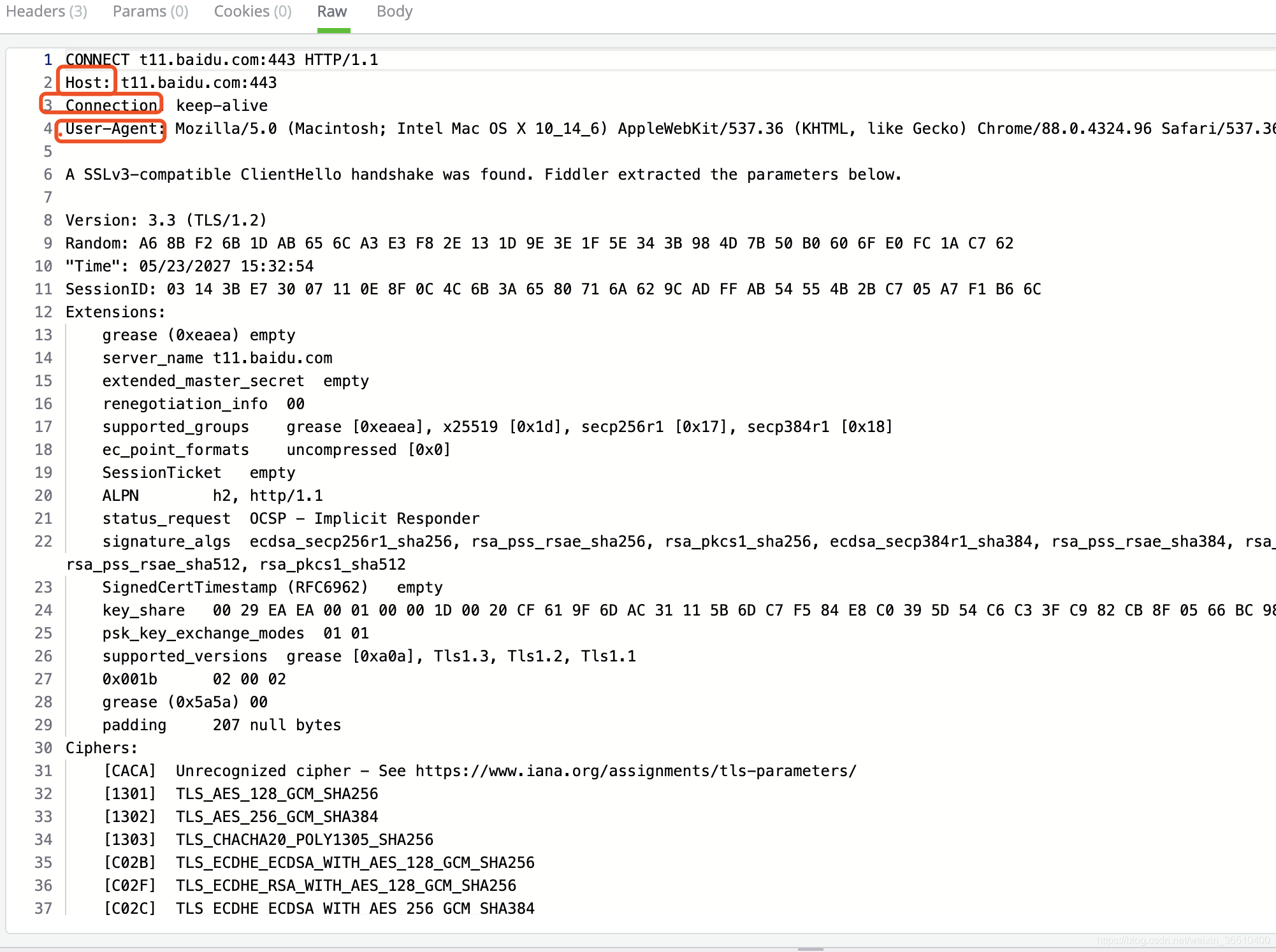Click status_request OCSP Implicit Responder line
The image size is (1276, 952).
(x=291, y=519)
